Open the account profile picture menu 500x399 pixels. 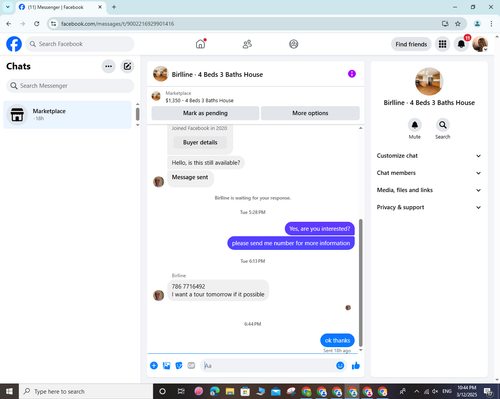click(480, 44)
